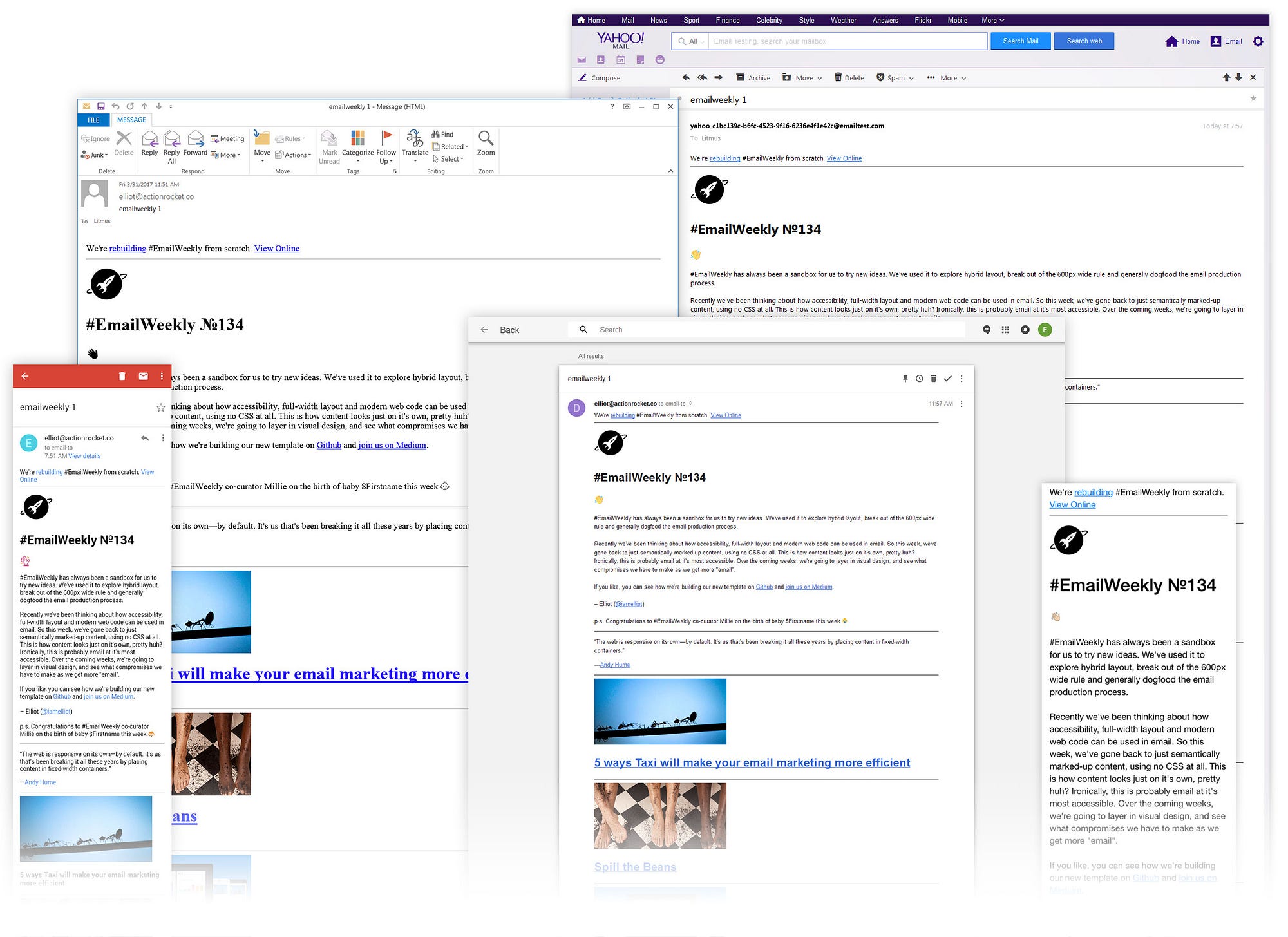Open the Follow Up flag dropdown

click(386, 147)
